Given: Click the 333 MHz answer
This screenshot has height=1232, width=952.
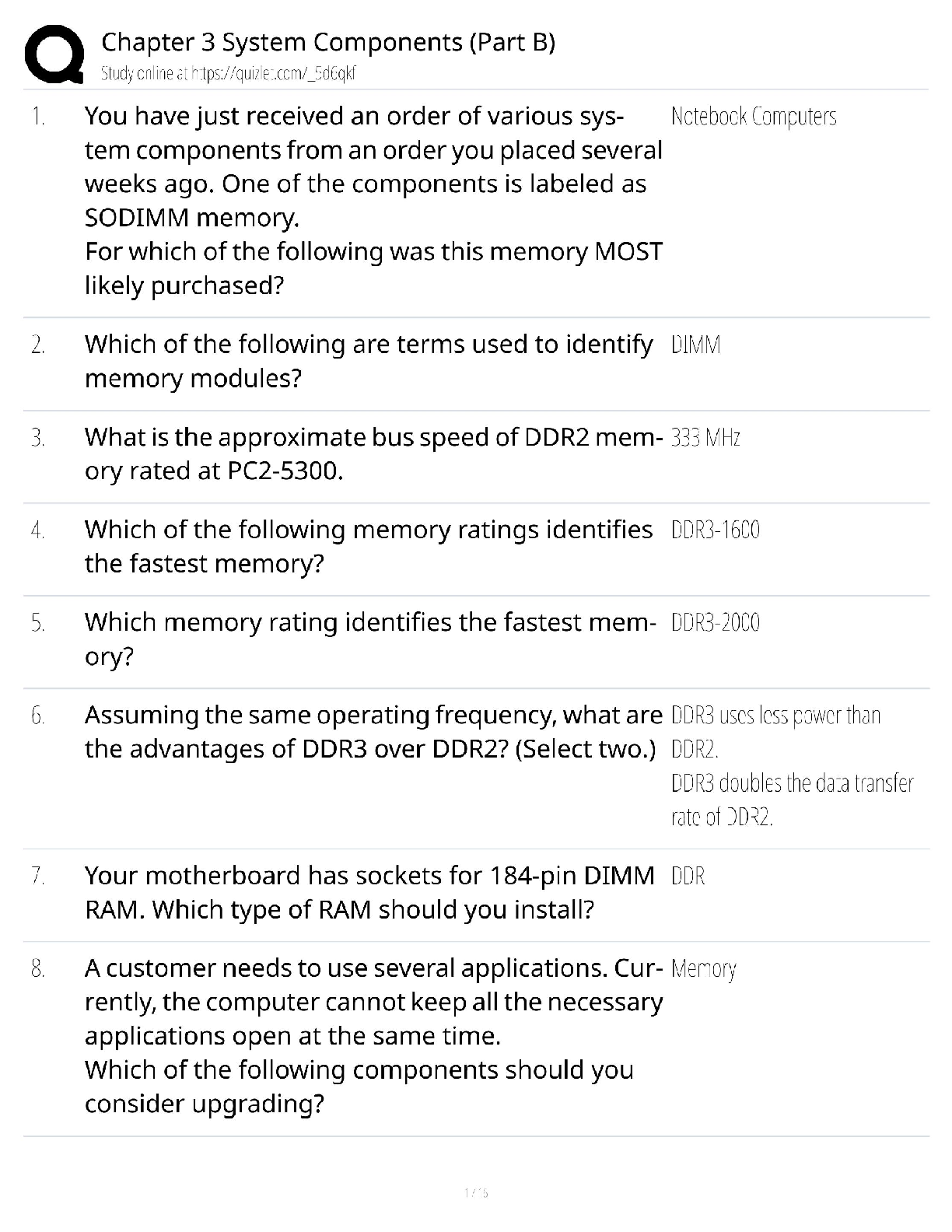Looking at the screenshot, I should 705,438.
